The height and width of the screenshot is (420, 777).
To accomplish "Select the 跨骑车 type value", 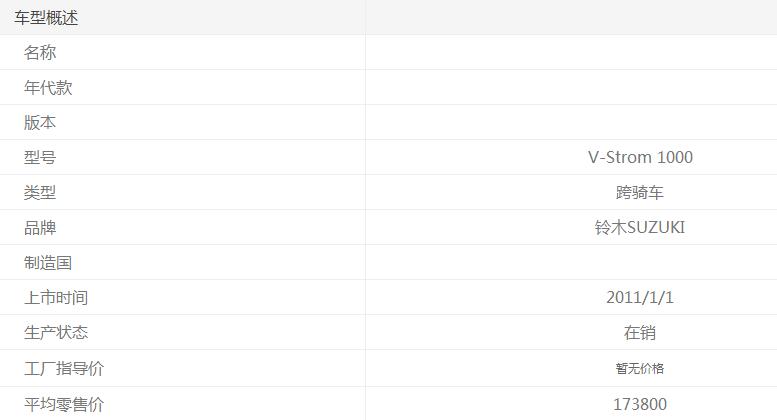I will [640, 193].
